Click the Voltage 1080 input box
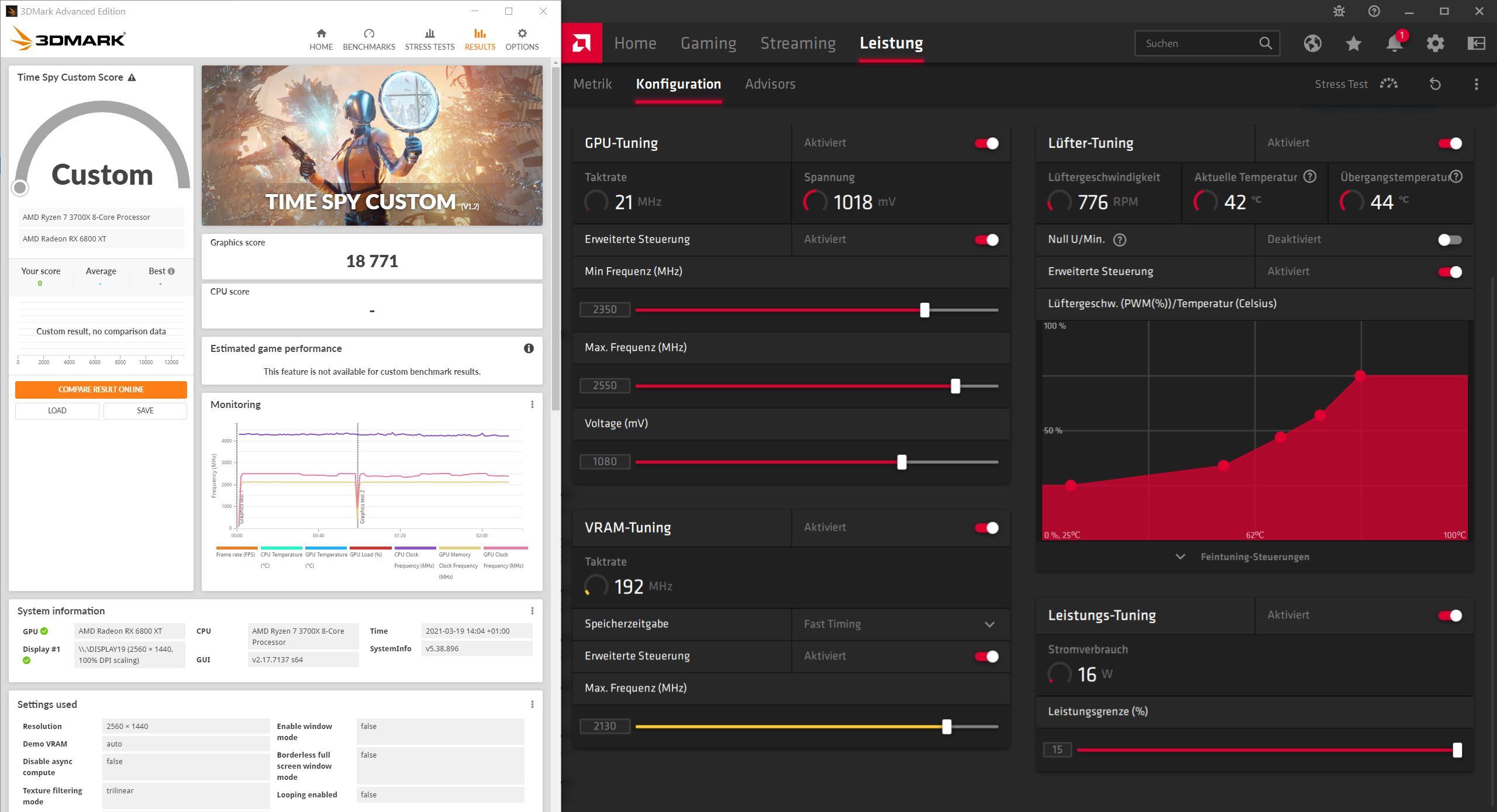1497x812 pixels. pyautogui.click(x=605, y=462)
